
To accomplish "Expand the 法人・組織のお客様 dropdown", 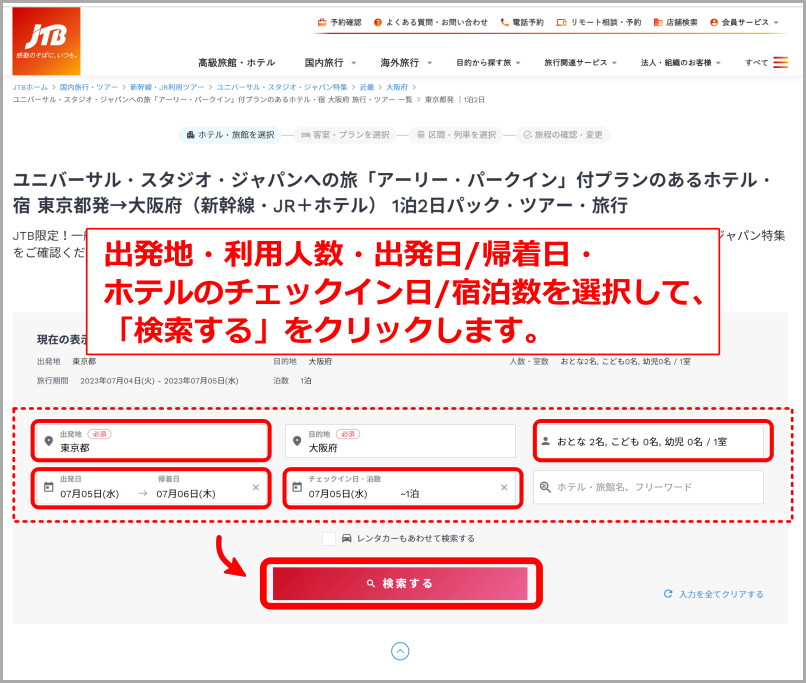I will pos(718,63).
